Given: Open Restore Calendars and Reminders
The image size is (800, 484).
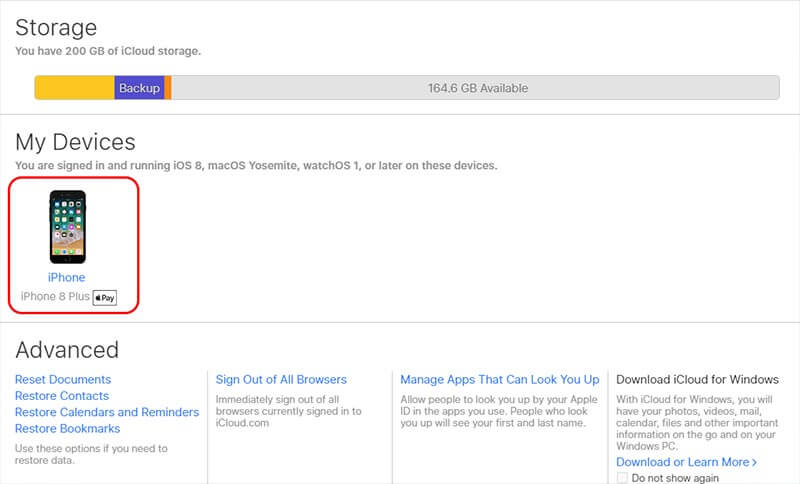Looking at the screenshot, I should tap(107, 412).
